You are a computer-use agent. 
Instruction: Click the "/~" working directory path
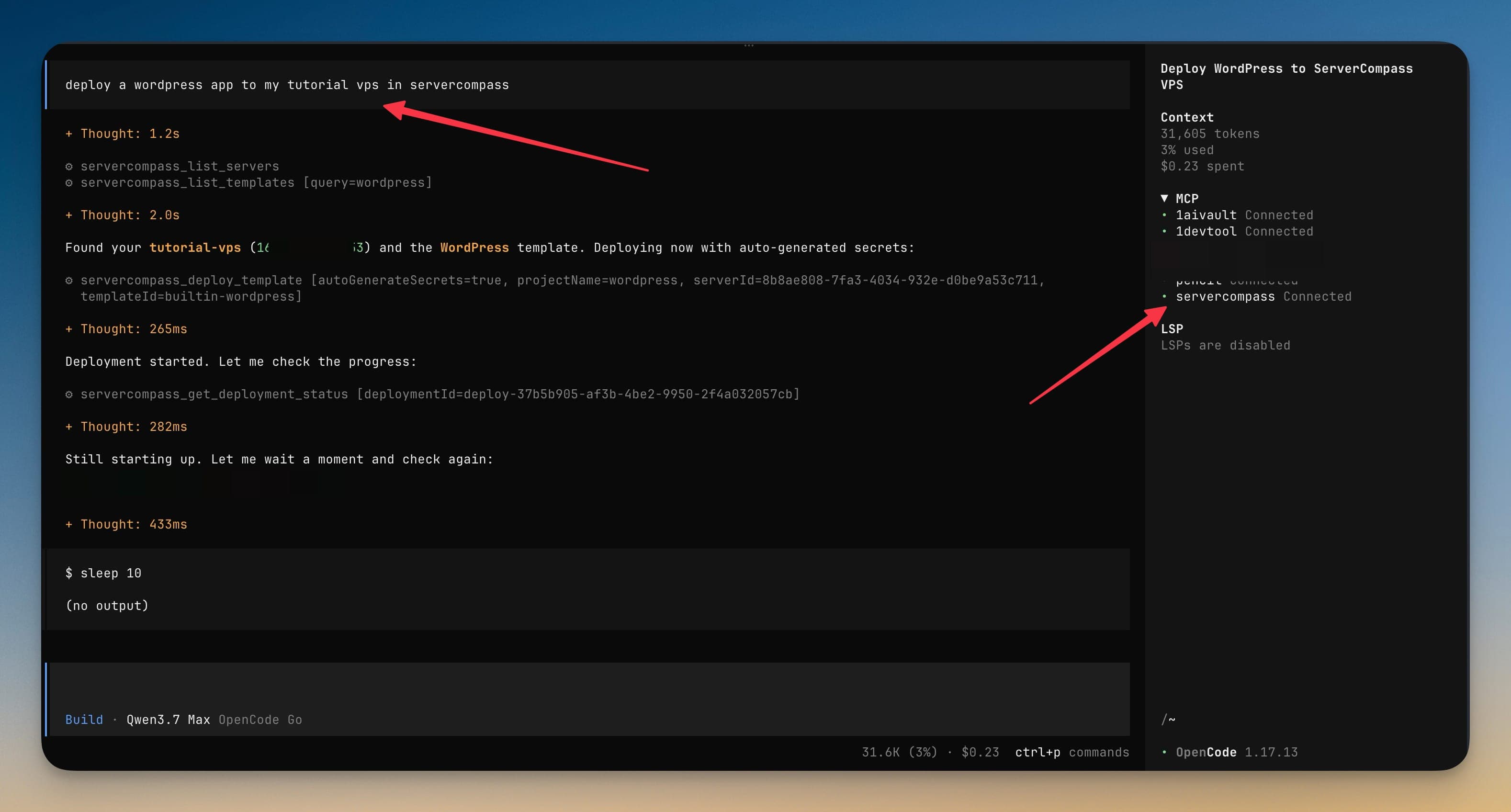click(1168, 720)
